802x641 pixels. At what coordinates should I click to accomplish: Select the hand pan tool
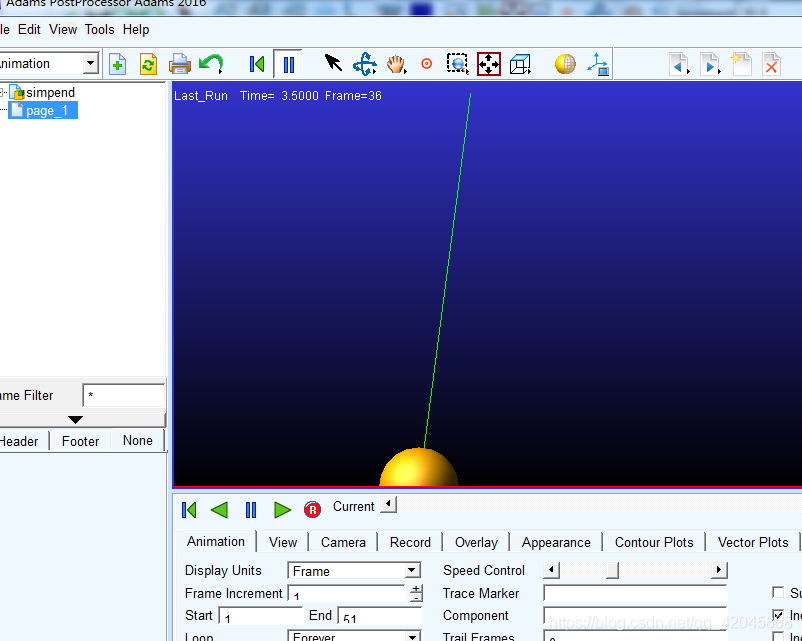click(x=396, y=65)
